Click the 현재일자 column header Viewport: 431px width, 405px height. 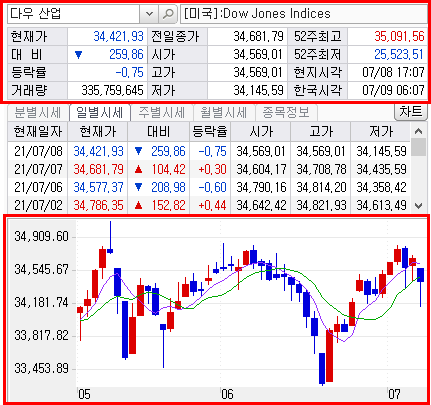click(38, 132)
